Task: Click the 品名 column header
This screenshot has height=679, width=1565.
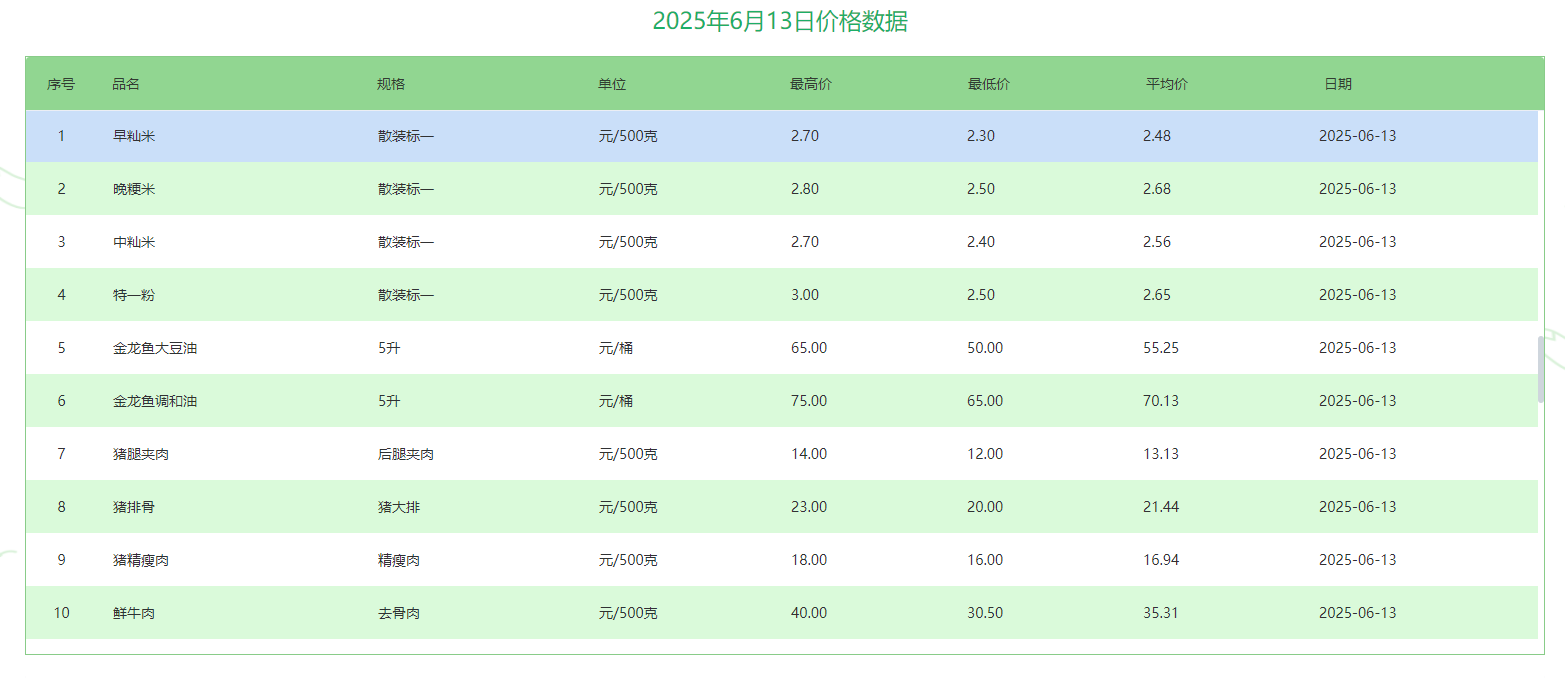Action: tap(126, 84)
